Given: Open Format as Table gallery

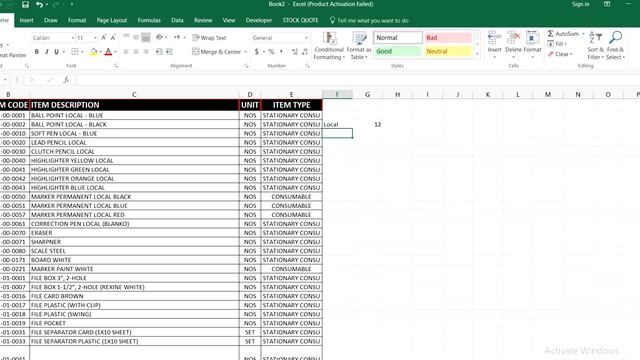Looking at the screenshot, I should point(359,46).
